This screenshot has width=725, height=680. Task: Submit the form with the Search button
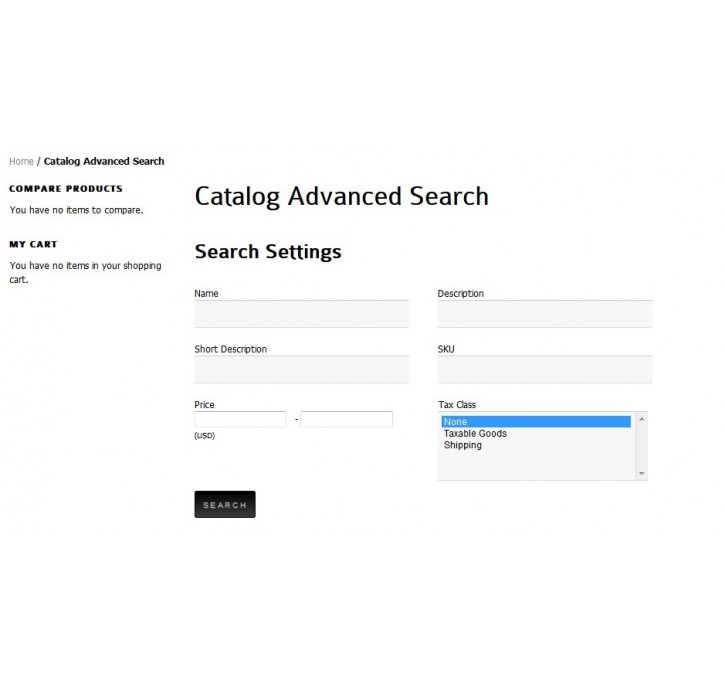click(225, 504)
